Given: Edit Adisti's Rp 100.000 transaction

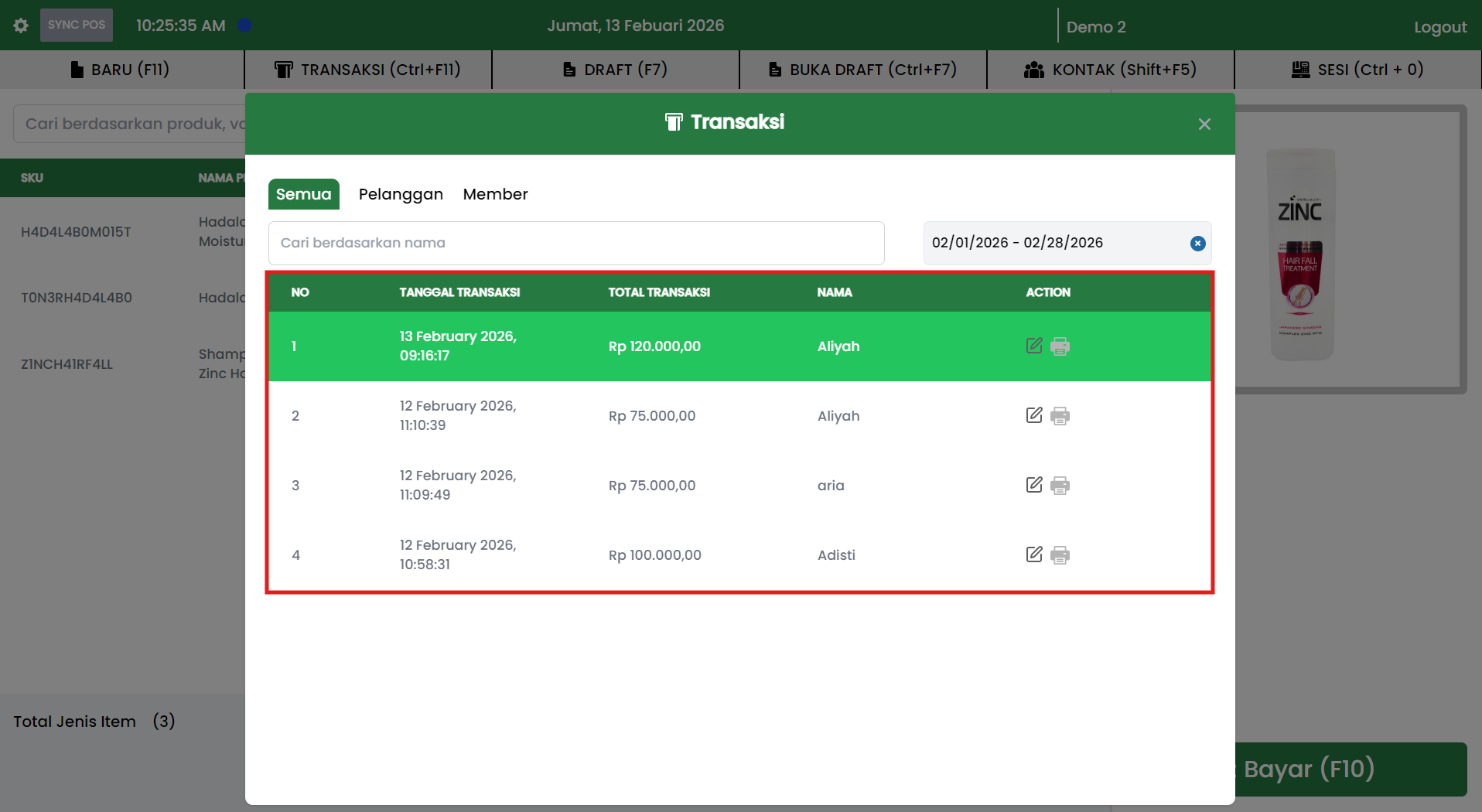Looking at the screenshot, I should click(x=1034, y=554).
